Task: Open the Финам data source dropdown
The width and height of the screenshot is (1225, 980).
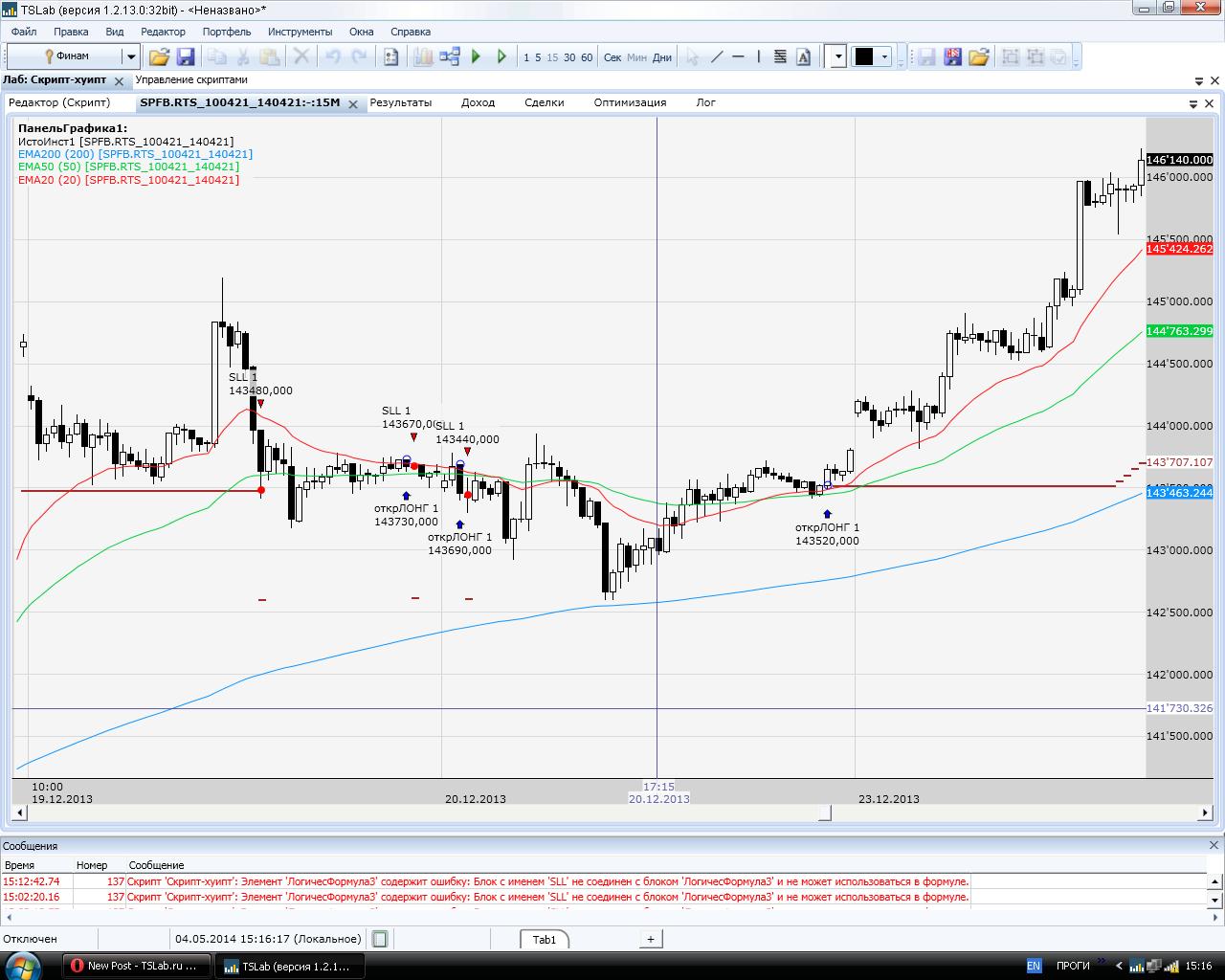Action: coord(130,56)
